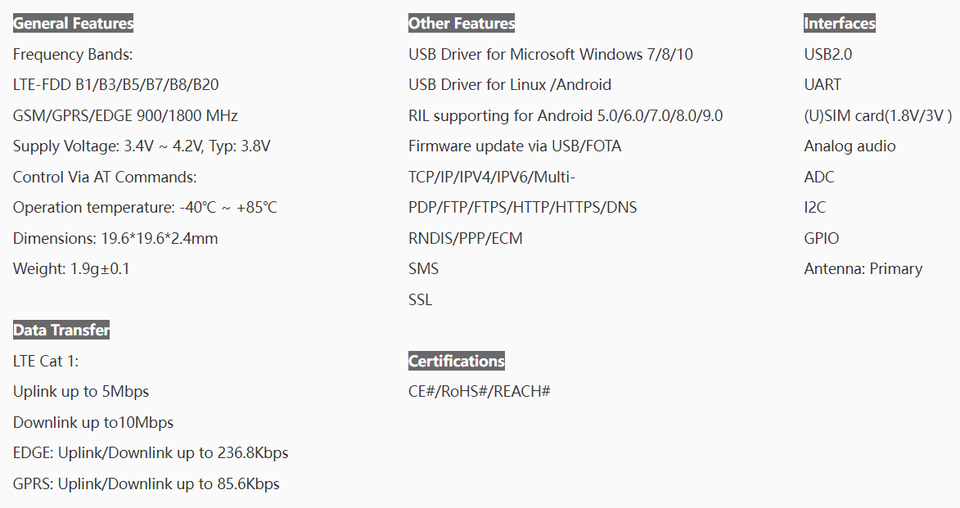Click the GSM/GPRS/EDGE 900/1800 MHz text

[125, 116]
